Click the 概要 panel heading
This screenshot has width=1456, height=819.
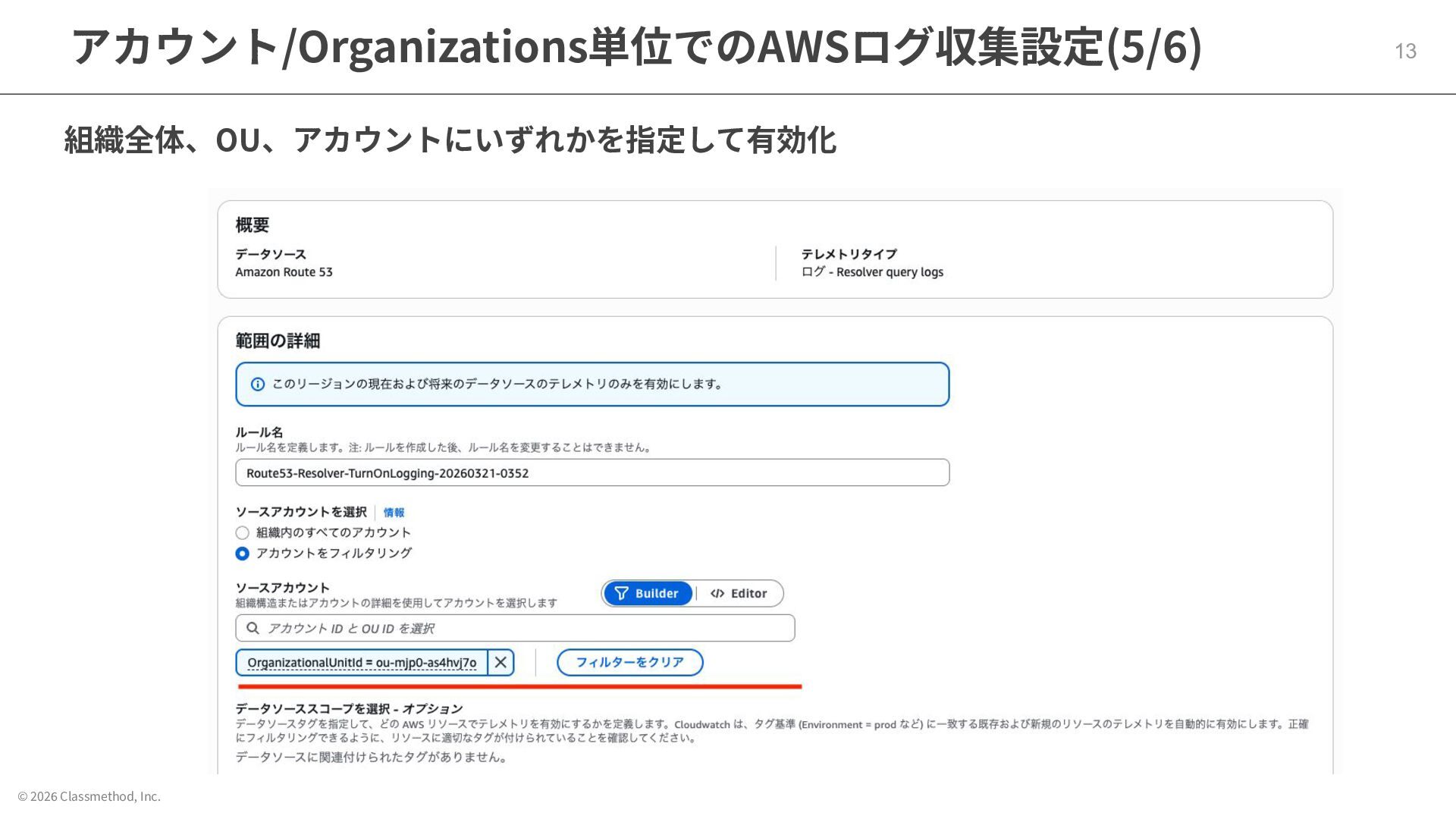tap(253, 224)
